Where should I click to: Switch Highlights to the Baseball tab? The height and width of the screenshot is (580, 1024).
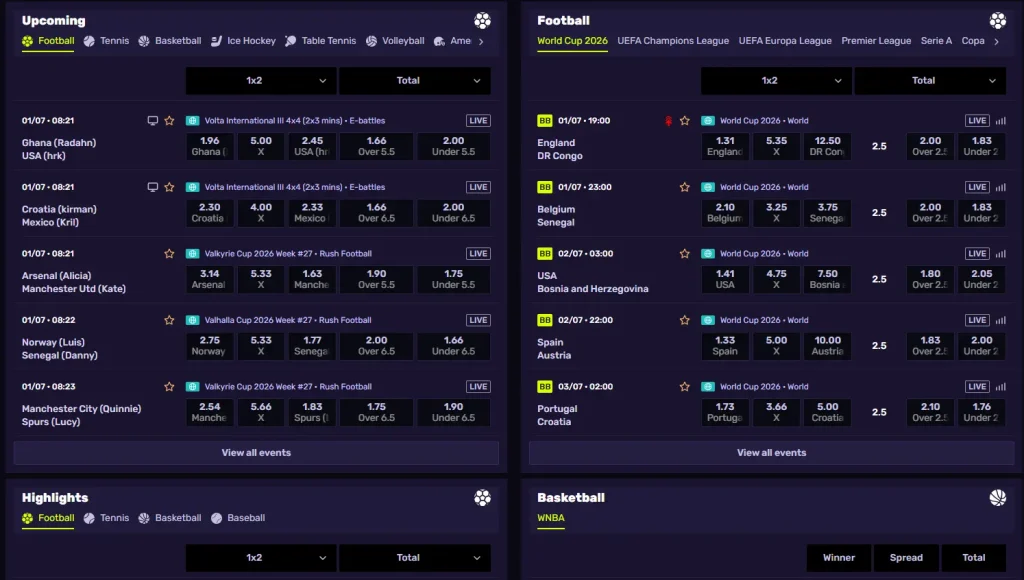coord(238,518)
